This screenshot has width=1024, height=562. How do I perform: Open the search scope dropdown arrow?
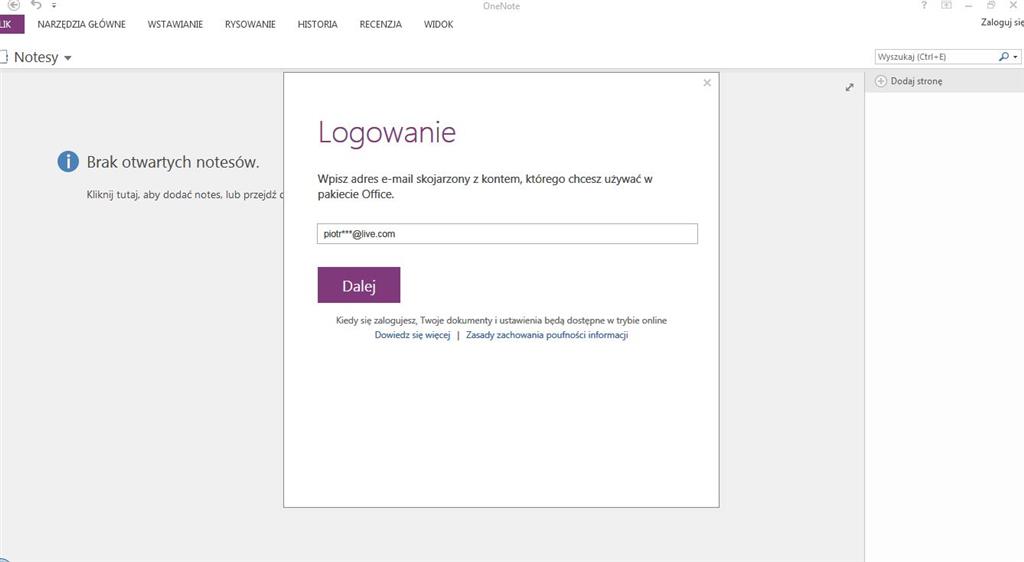[x=1016, y=57]
